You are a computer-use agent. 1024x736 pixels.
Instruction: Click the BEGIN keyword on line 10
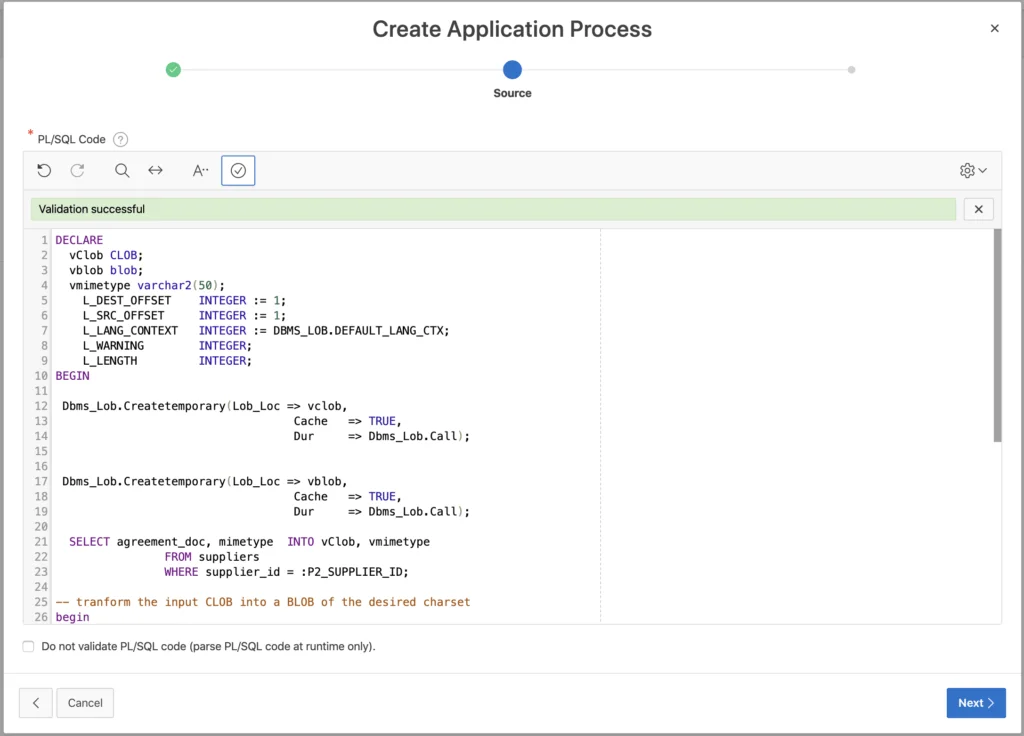click(72, 376)
